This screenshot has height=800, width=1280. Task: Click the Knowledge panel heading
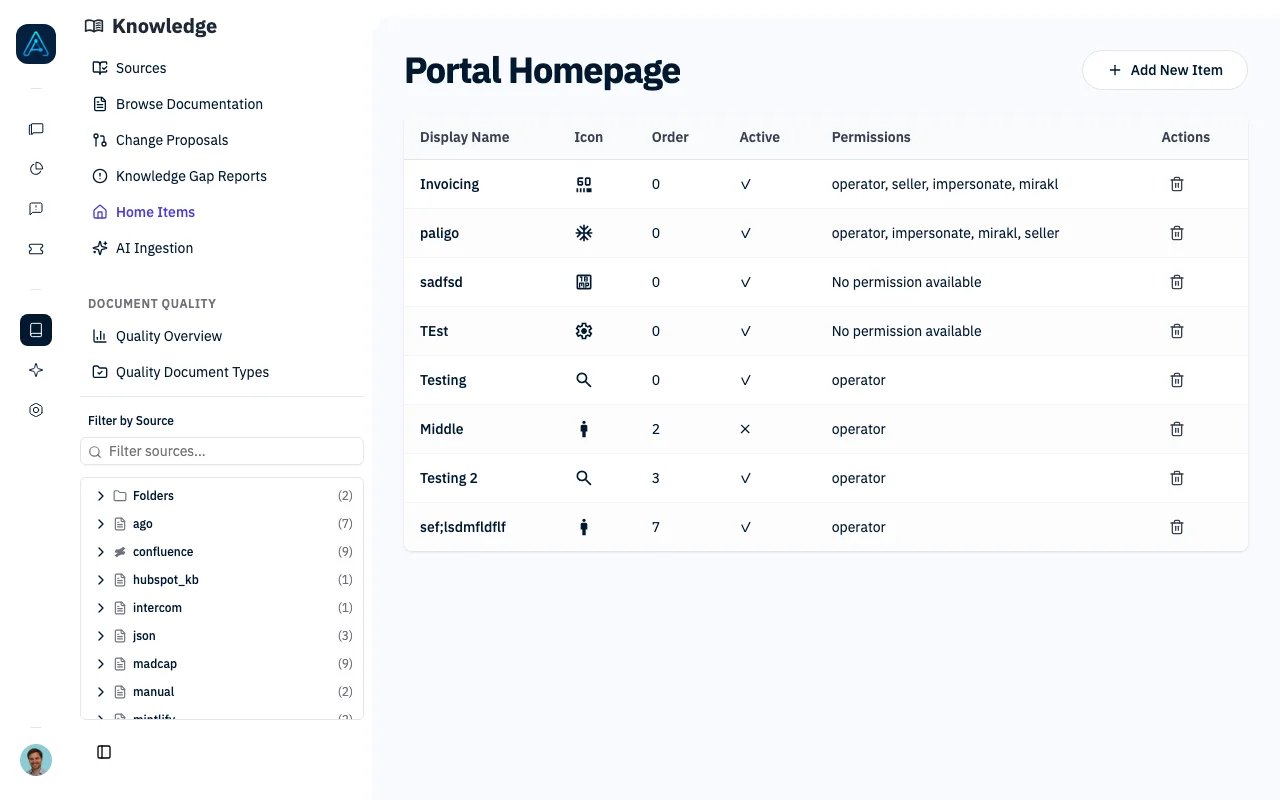[164, 26]
